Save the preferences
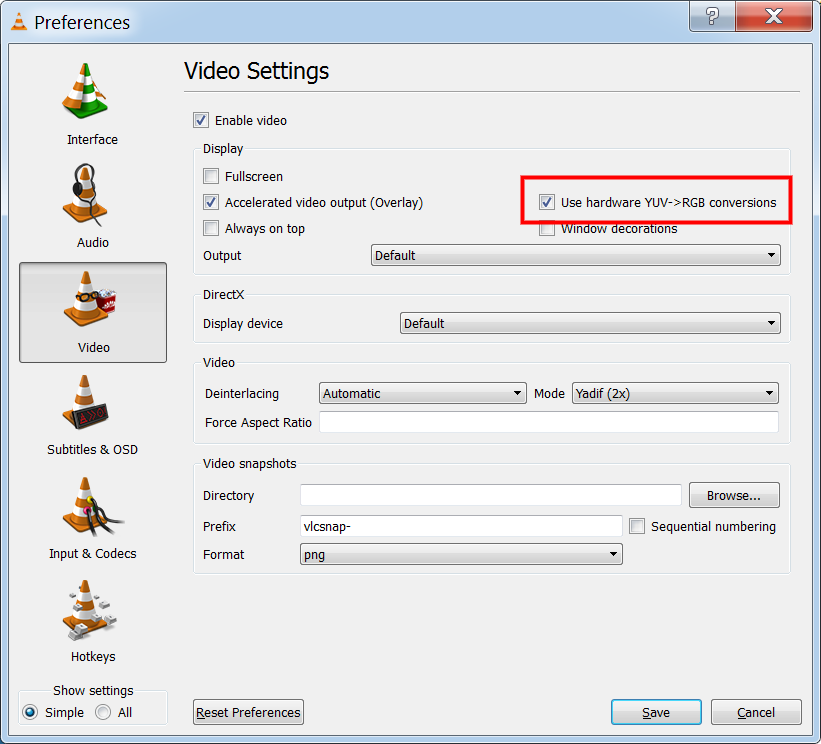Screen dimensions: 821x744 656,712
